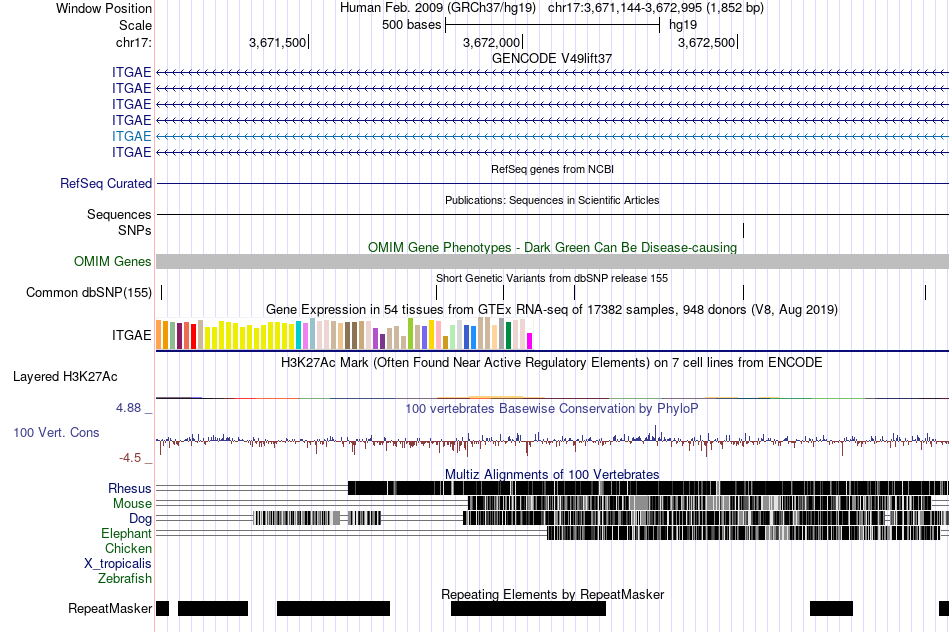Open the RefSeq genes from NCBI title
This screenshot has width=950, height=632.
(x=552, y=169)
